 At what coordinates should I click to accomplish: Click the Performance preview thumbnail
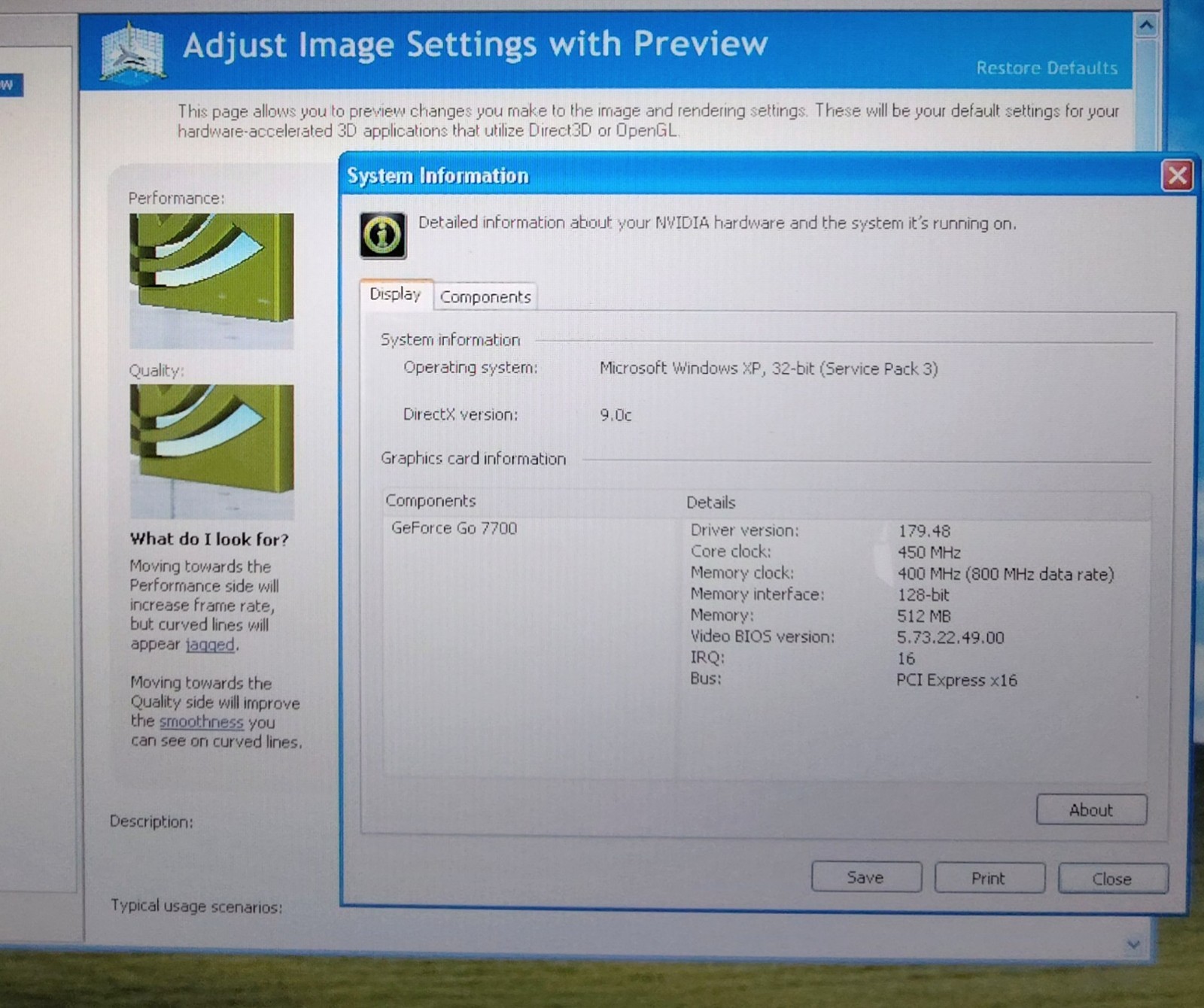[x=211, y=281]
